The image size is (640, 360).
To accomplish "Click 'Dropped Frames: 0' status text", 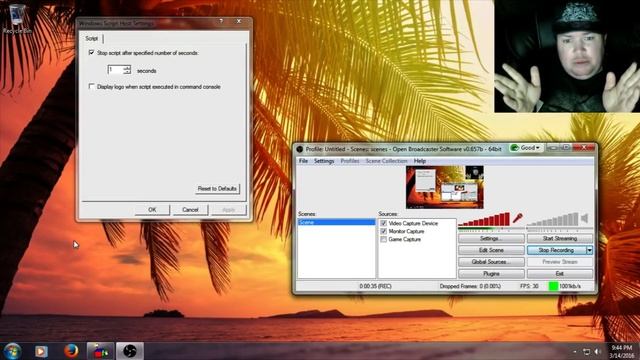I will [470, 287].
